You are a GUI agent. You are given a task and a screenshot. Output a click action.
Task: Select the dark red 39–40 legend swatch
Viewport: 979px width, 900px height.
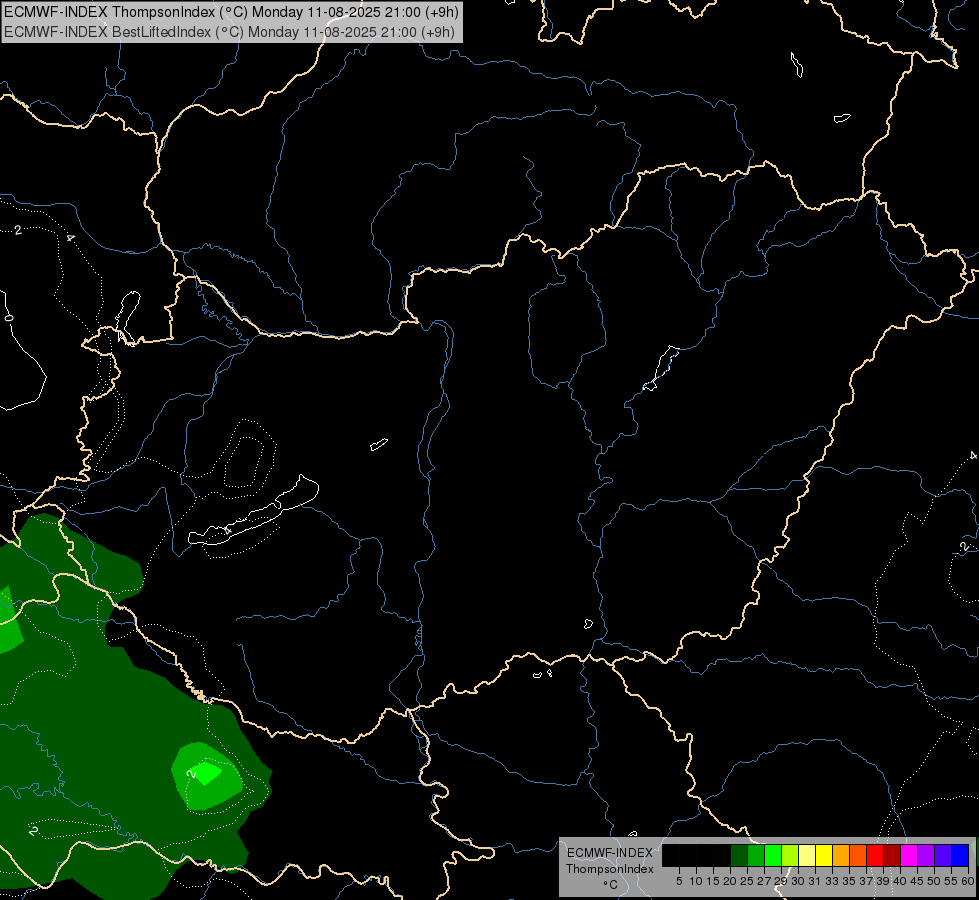coord(892,855)
